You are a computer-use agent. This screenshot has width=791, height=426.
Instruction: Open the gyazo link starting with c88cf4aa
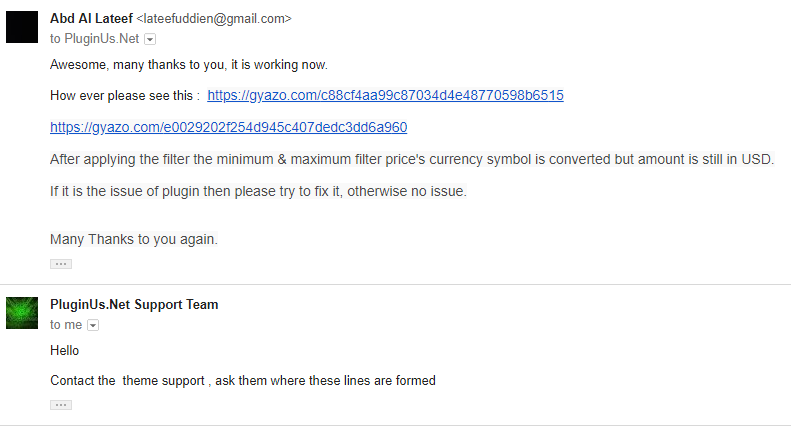(385, 96)
